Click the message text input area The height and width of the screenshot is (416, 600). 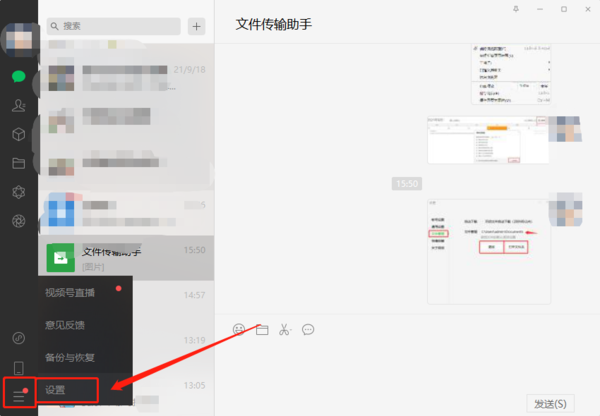click(407, 365)
